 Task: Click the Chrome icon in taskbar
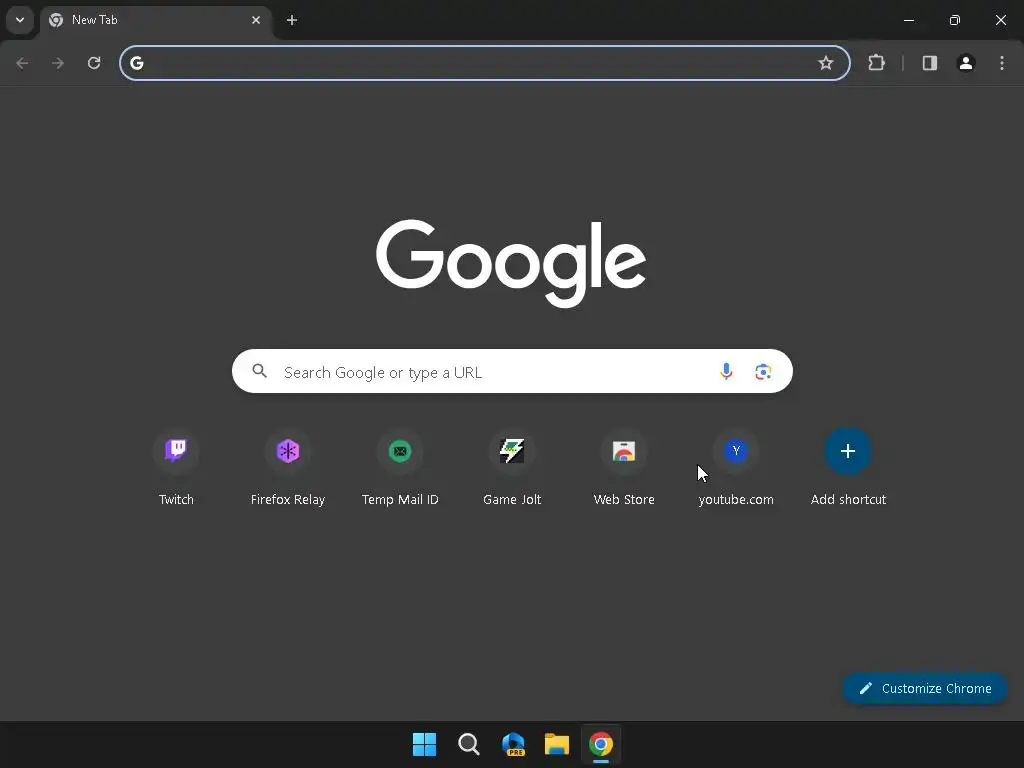[x=601, y=744]
